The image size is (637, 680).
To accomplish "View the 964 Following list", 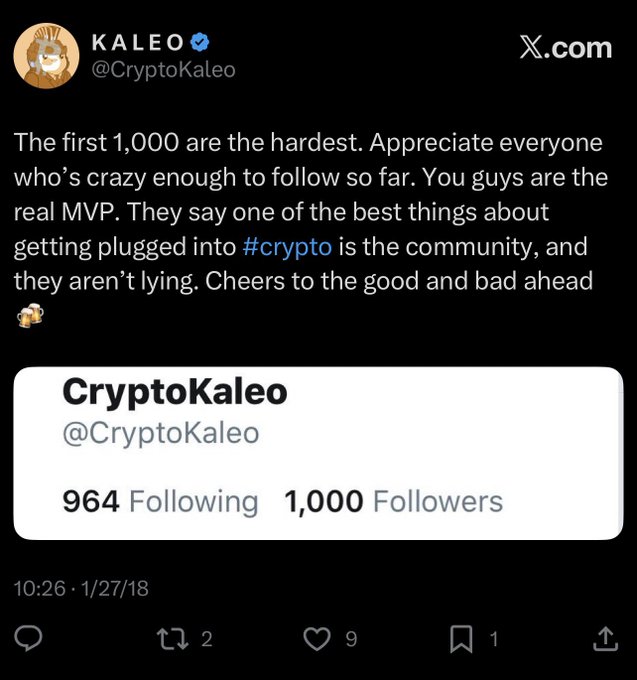I will pyautogui.click(x=160, y=501).
